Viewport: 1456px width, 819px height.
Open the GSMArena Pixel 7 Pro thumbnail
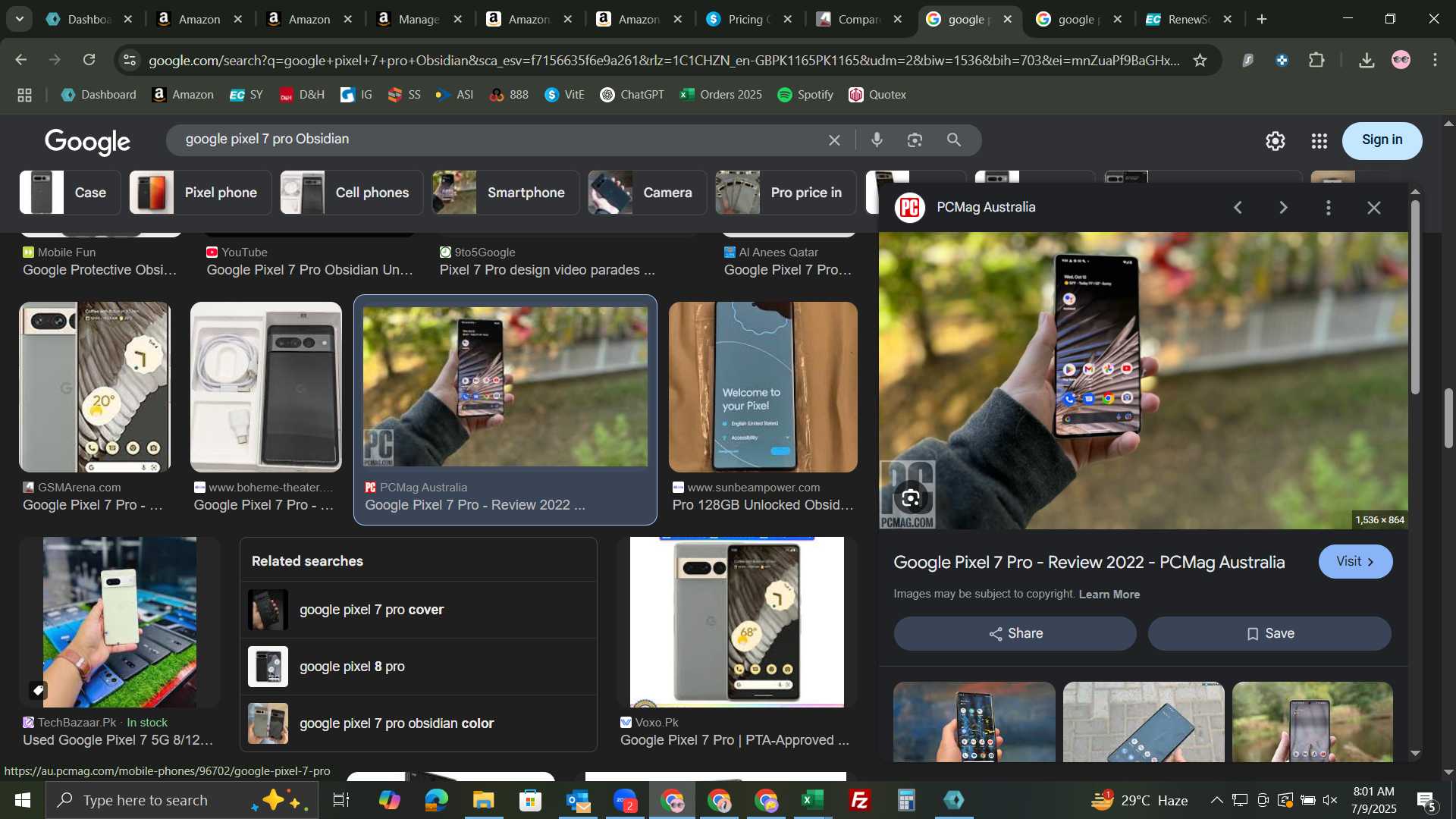click(x=95, y=387)
